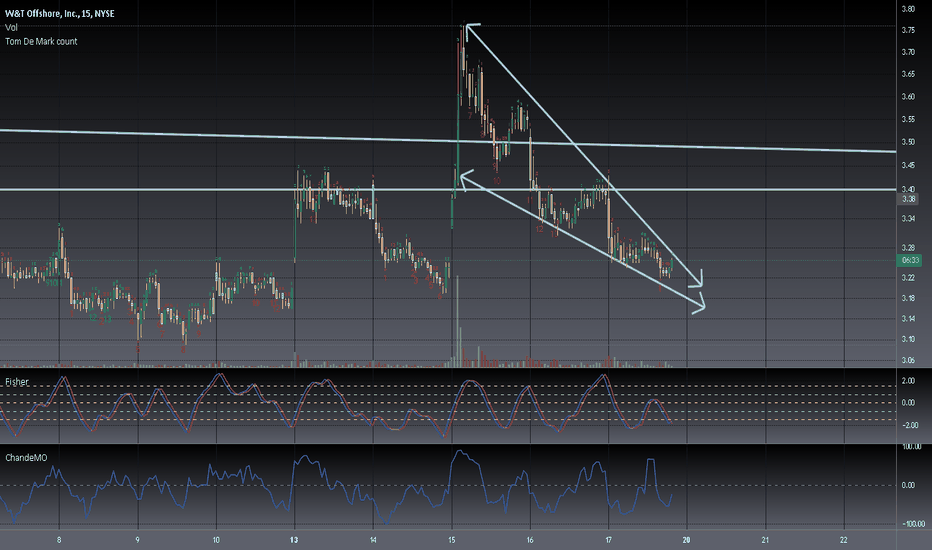Click date label 9 on the time axis
932x550 pixels.
pyautogui.click(x=137, y=540)
